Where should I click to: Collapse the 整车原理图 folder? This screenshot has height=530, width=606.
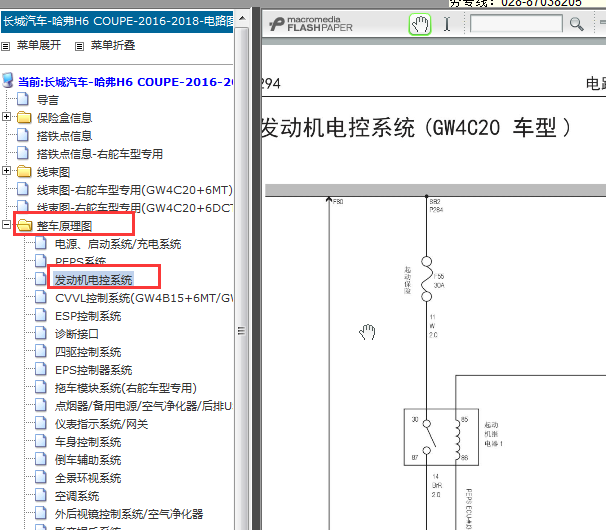point(6,225)
